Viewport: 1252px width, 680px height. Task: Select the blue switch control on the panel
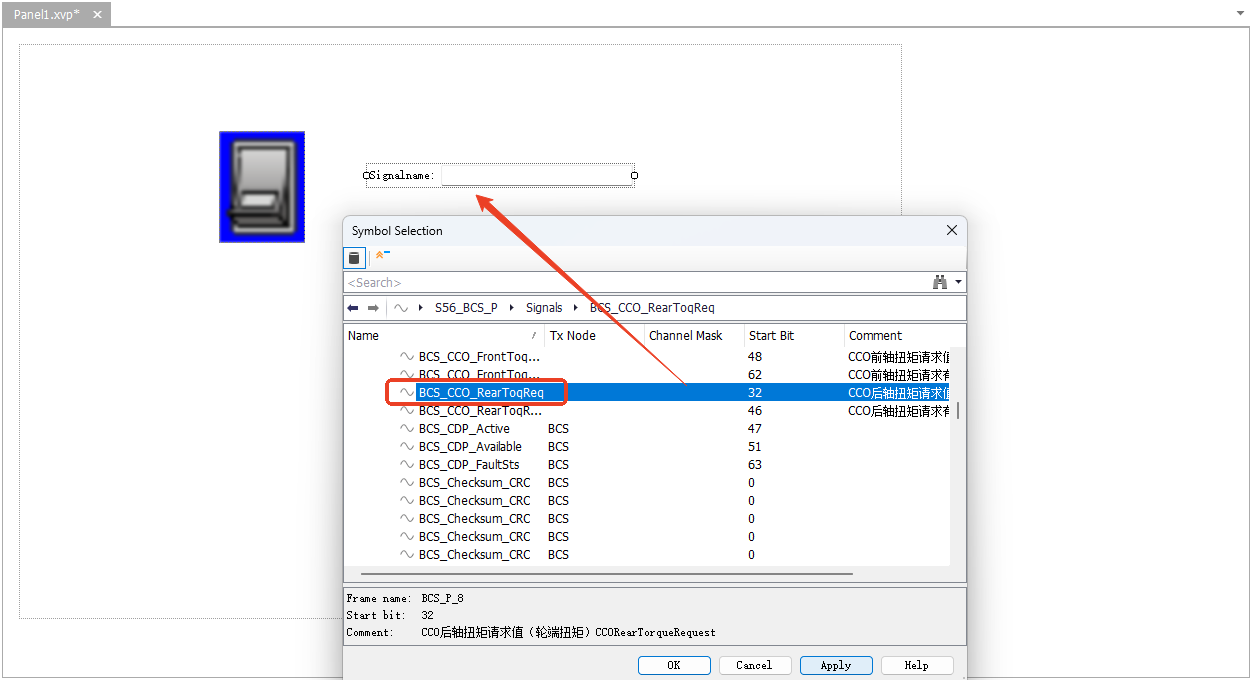pos(262,187)
